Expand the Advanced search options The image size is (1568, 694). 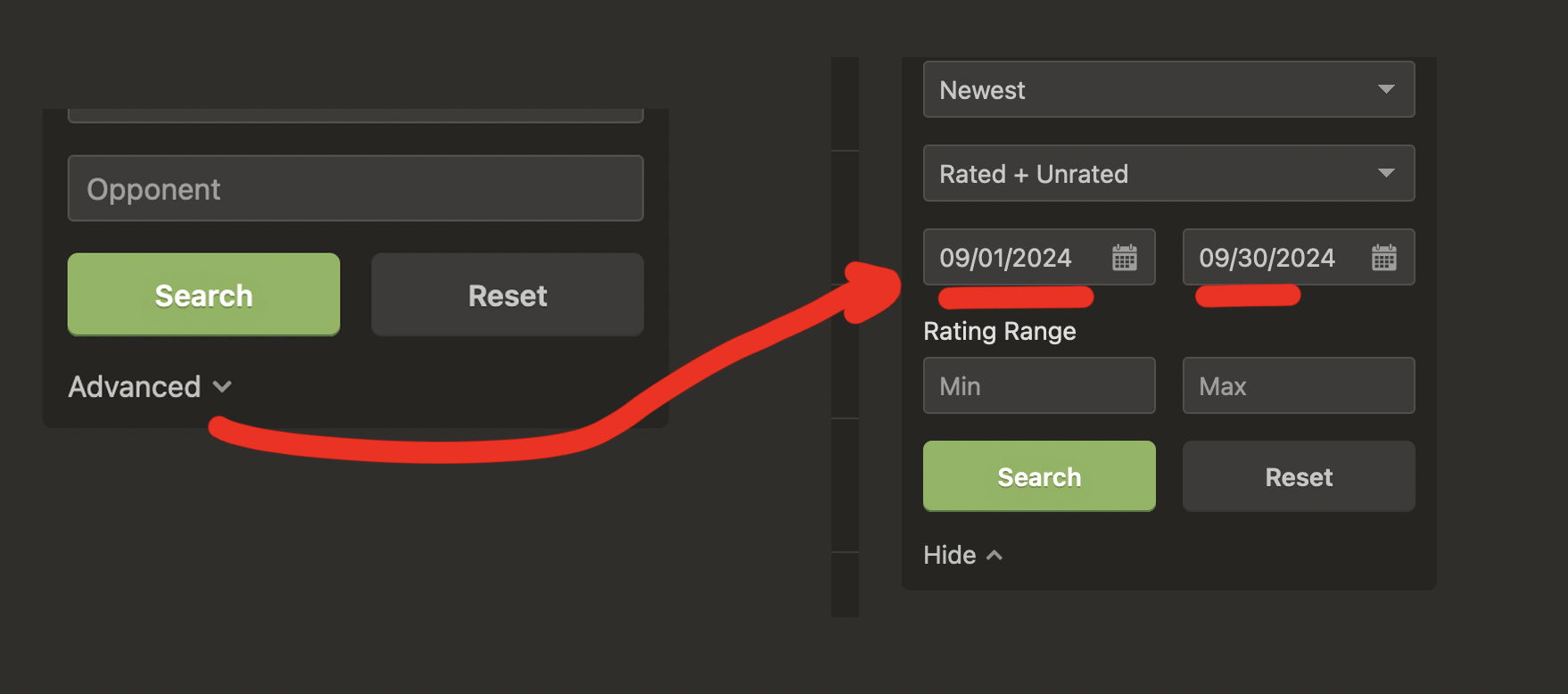pos(136,387)
